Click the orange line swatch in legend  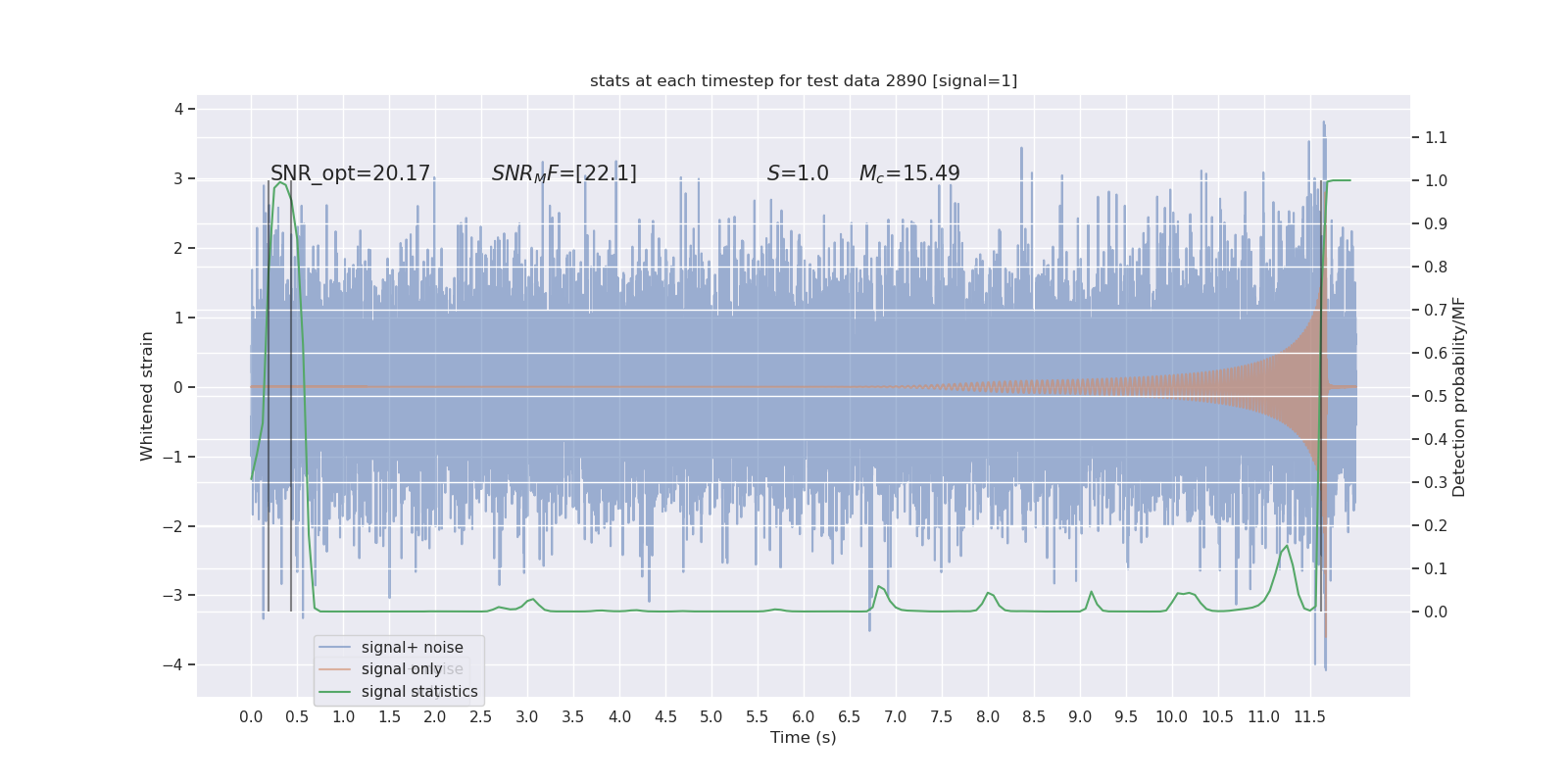335,669
